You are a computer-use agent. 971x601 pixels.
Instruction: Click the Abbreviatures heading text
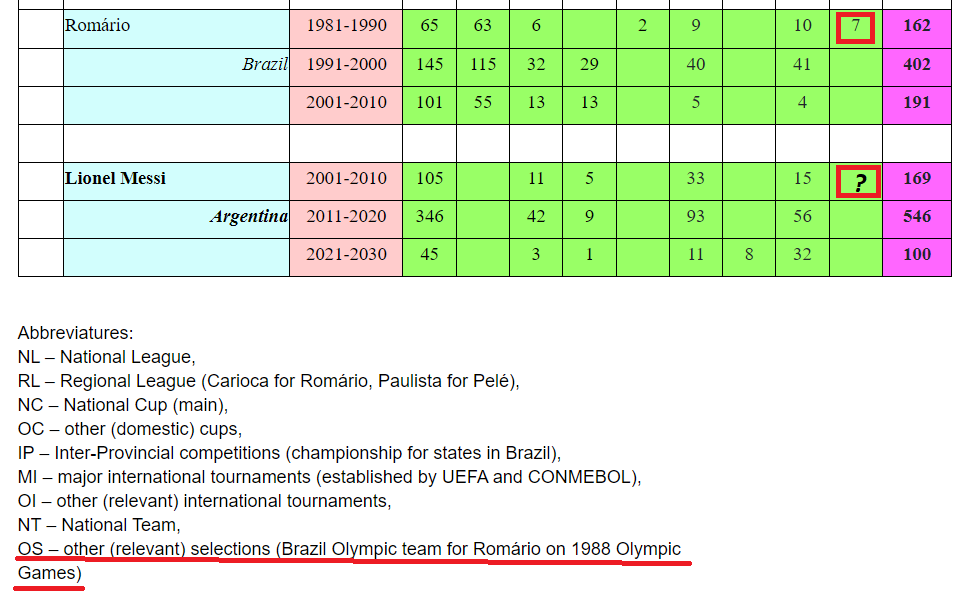[x=76, y=333]
